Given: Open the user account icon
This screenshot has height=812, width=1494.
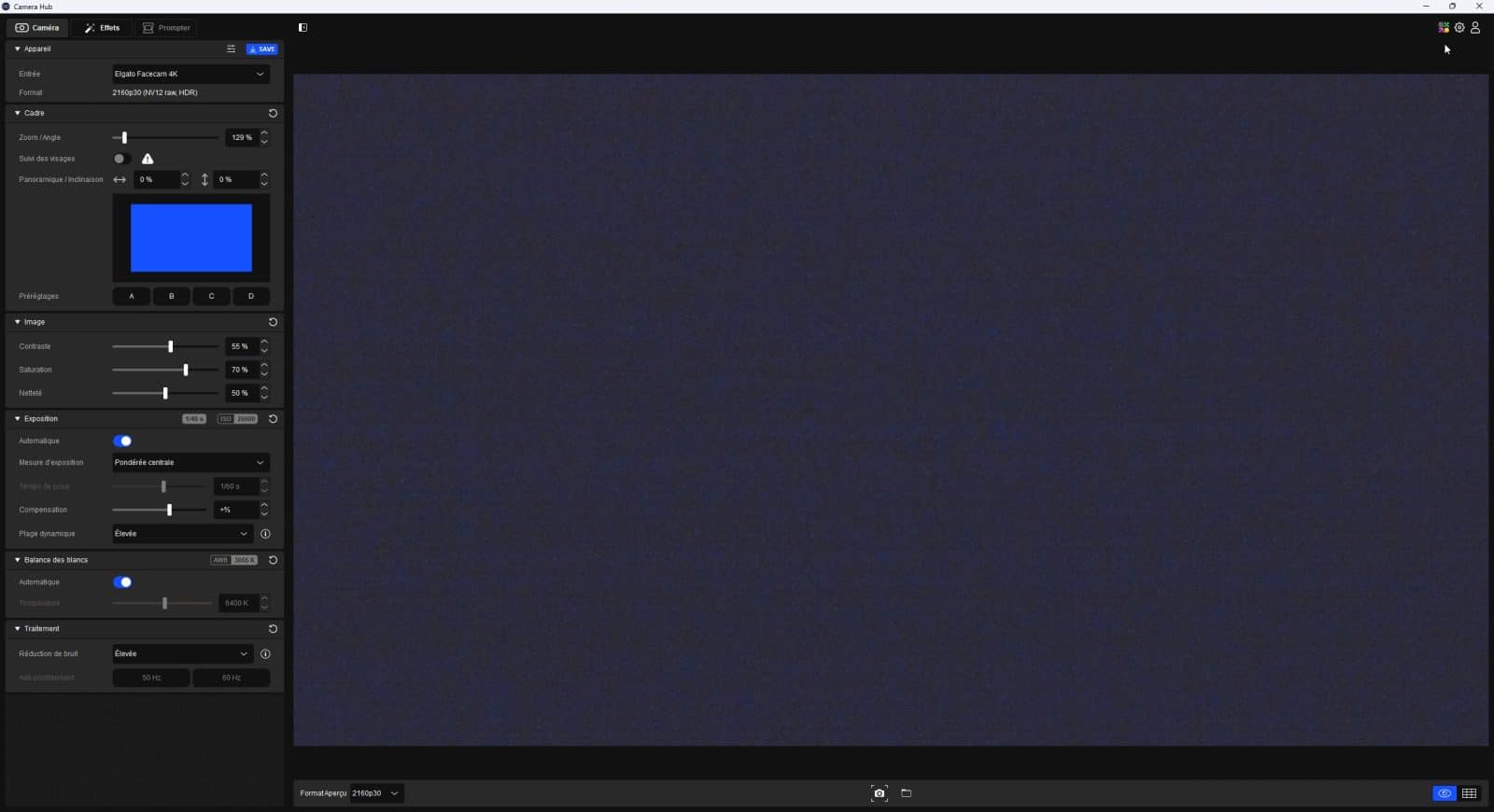Looking at the screenshot, I should click(x=1475, y=28).
